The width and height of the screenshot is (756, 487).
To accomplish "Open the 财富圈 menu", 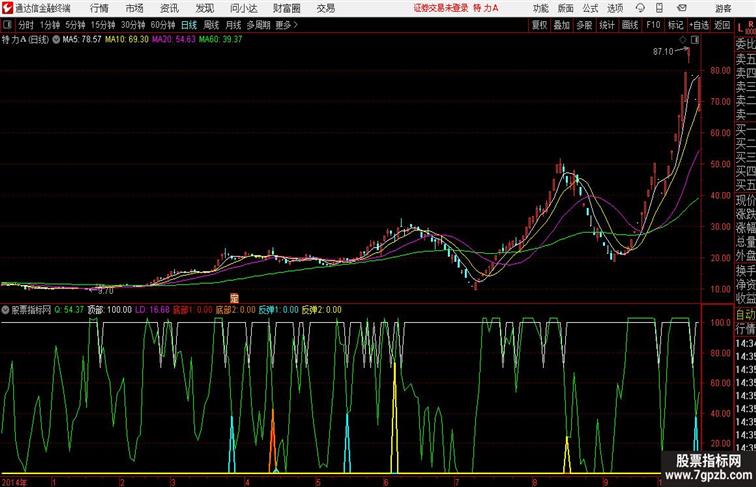I will point(287,8).
